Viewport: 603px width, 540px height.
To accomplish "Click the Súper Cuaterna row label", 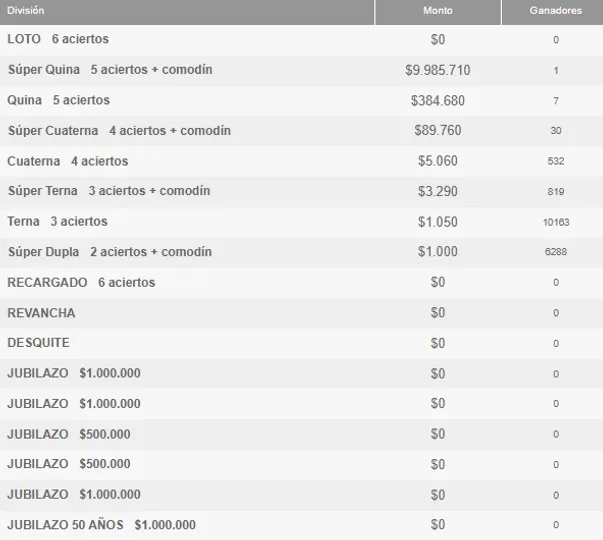I will 119,131.
